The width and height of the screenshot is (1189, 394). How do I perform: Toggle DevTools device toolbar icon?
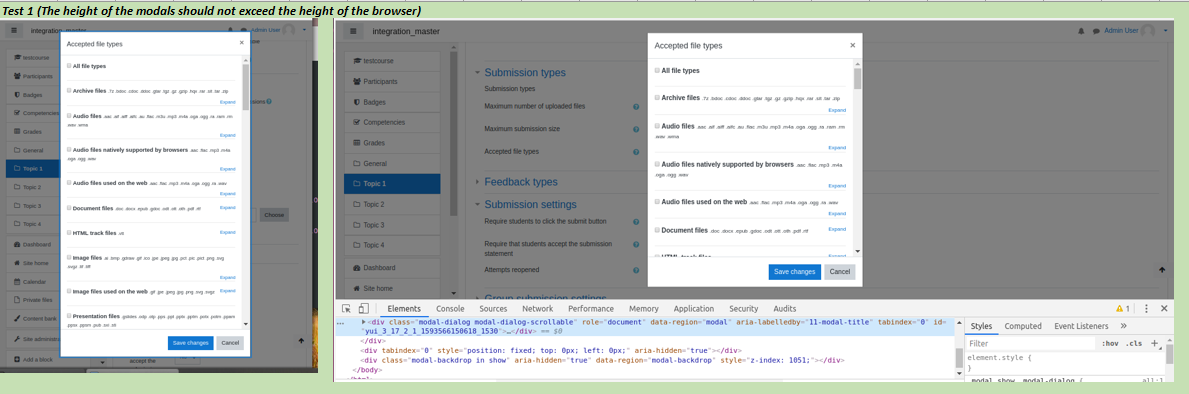pos(364,308)
